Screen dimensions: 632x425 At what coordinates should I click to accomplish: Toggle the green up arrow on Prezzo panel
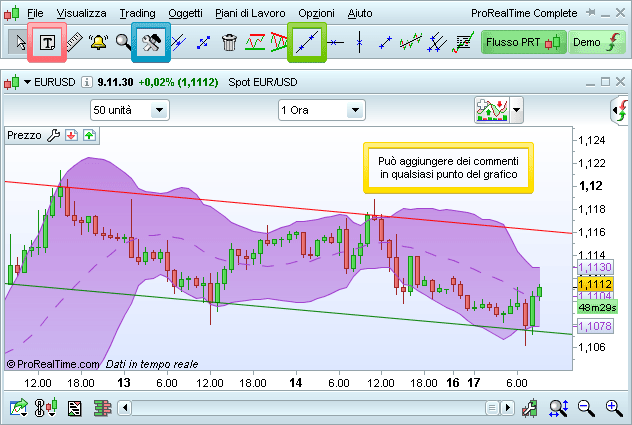click(89, 135)
